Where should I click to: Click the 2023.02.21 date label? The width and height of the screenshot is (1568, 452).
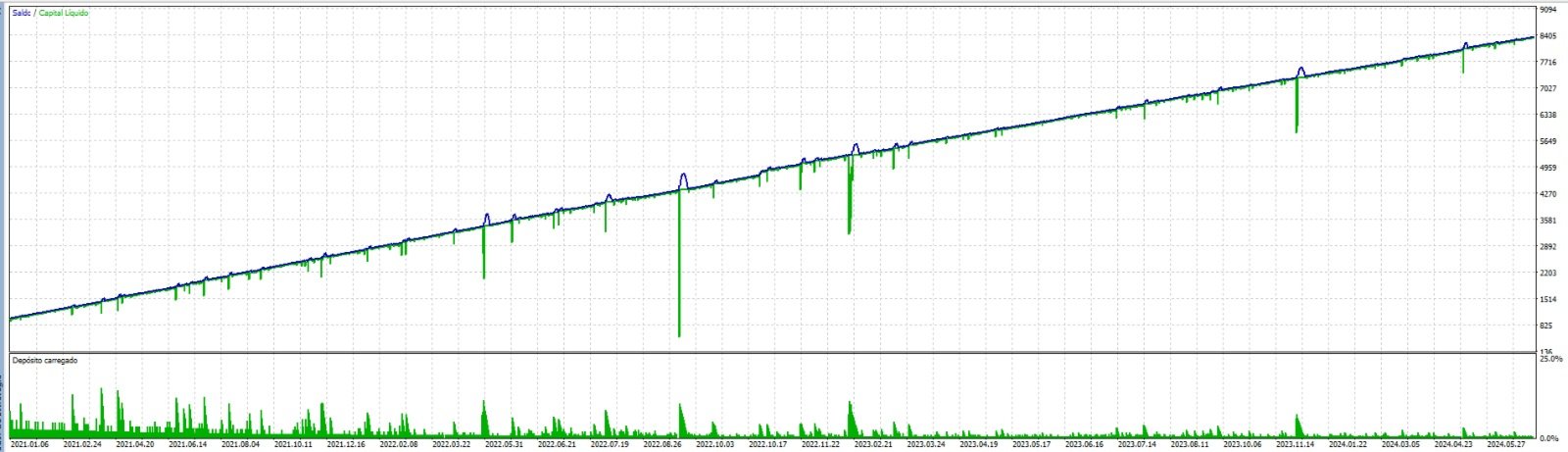pos(874,444)
